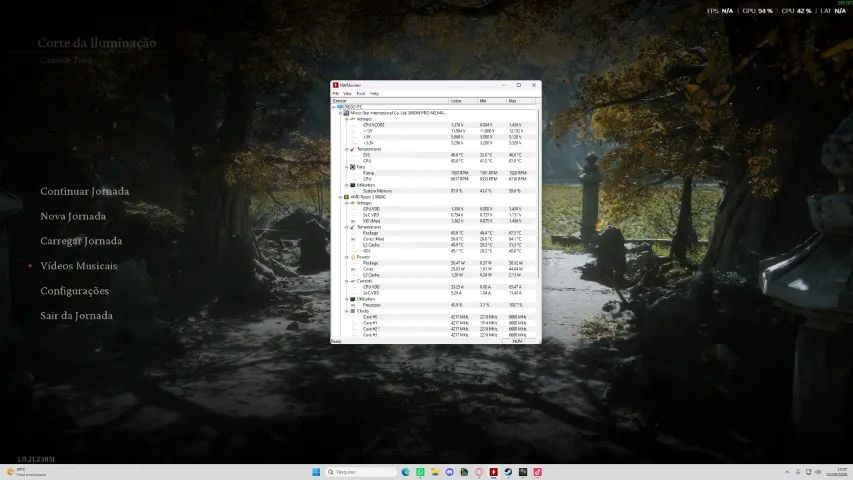Screen dimensions: 853x480
Task: Click the icon beside Clocks
Action: [353, 311]
